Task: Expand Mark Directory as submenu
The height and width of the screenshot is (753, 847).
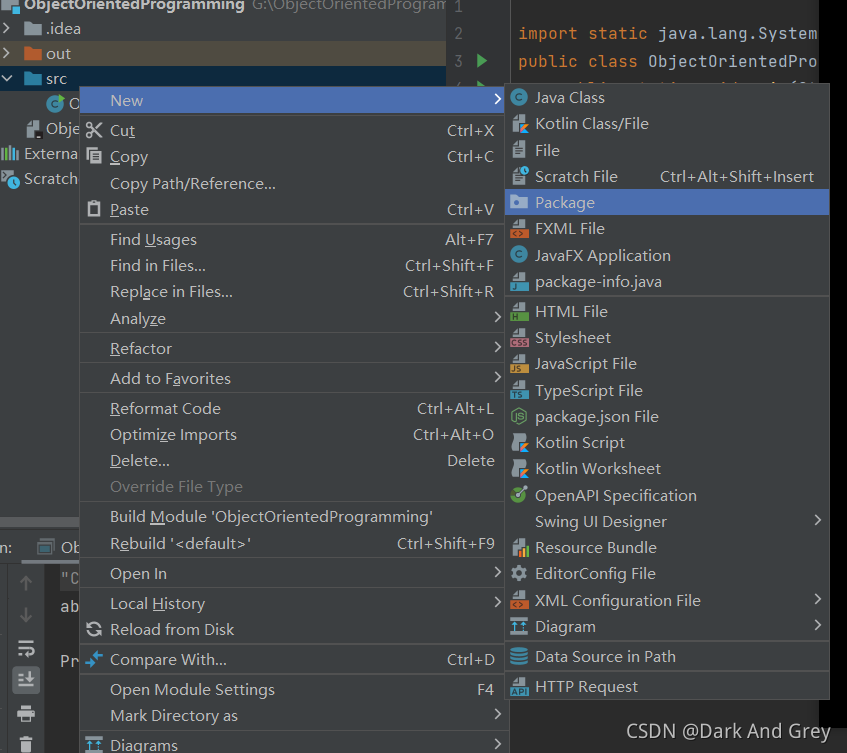Action: pos(292,716)
